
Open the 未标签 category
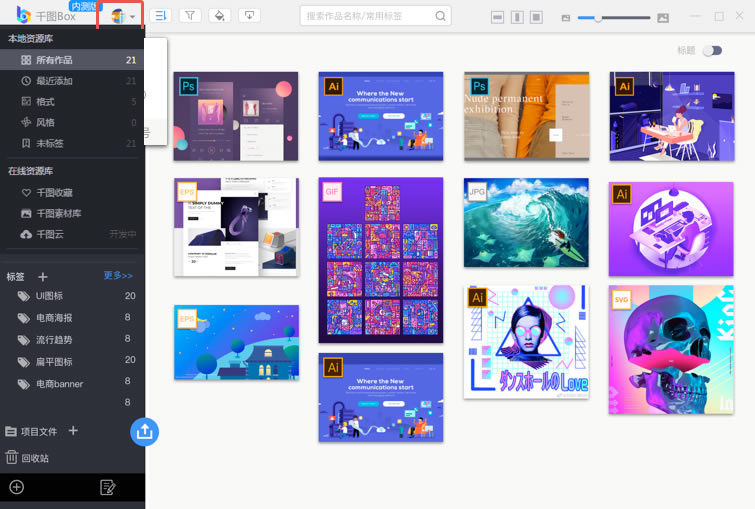click(72, 143)
